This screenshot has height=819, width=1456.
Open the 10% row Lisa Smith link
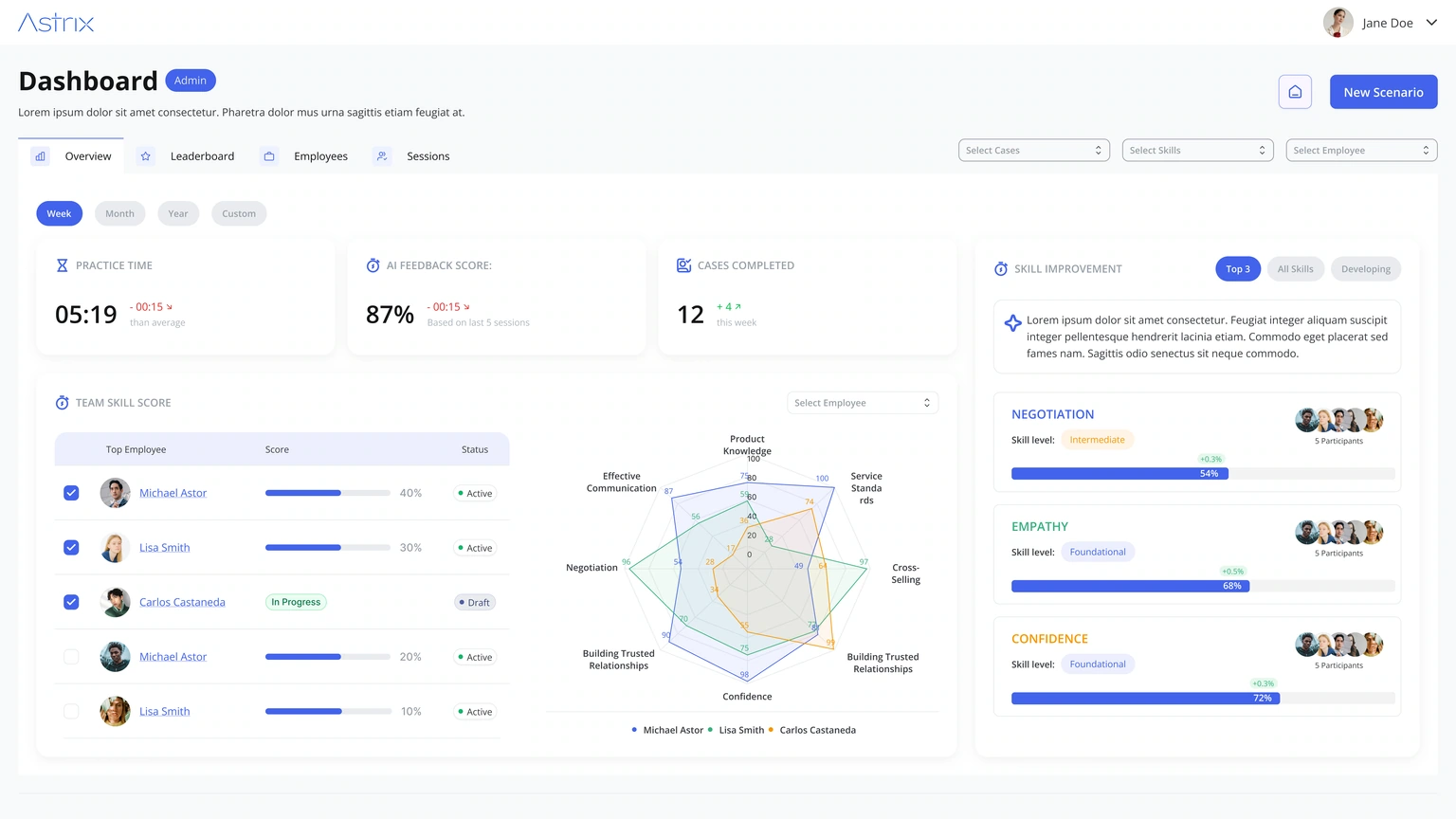pos(164,711)
